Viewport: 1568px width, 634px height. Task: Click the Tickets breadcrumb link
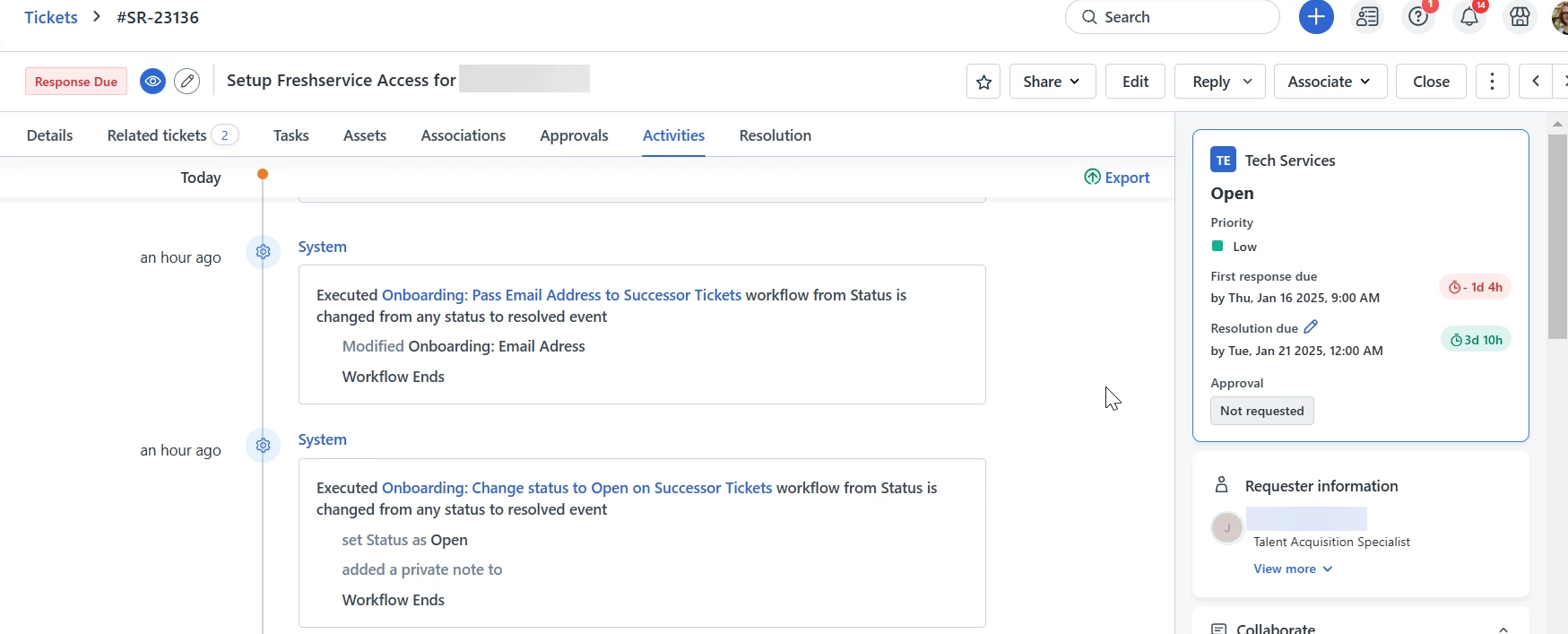point(51,17)
